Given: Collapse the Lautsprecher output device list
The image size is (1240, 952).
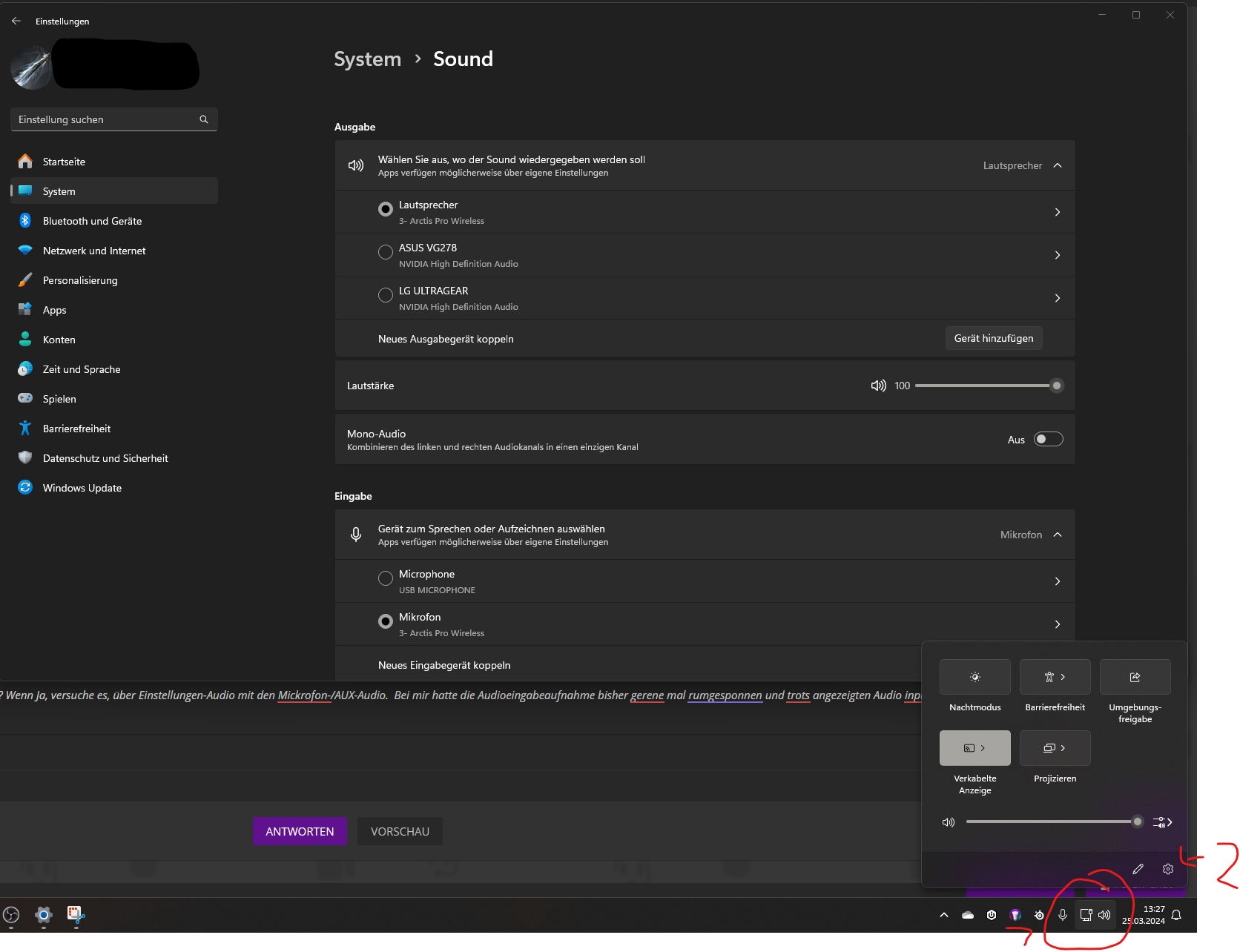Looking at the screenshot, I should pos(1058,165).
